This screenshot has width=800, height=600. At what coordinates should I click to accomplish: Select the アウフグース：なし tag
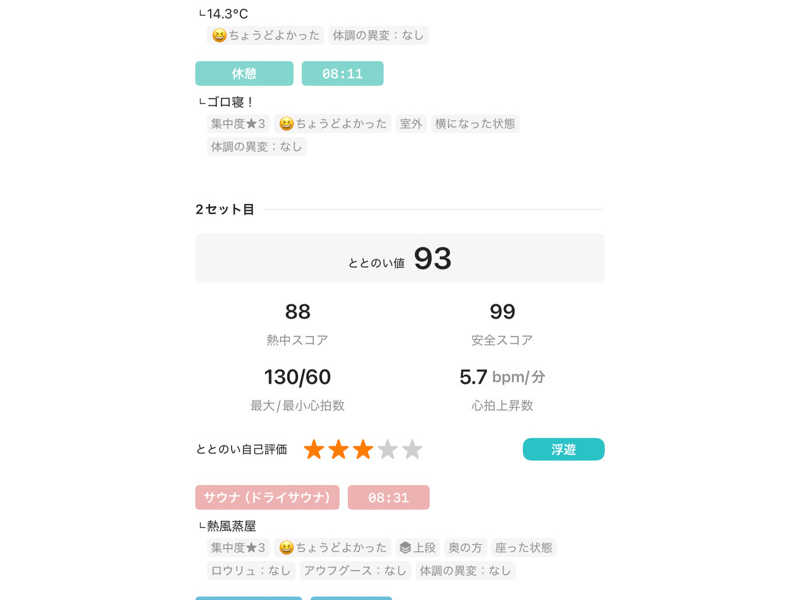point(355,571)
